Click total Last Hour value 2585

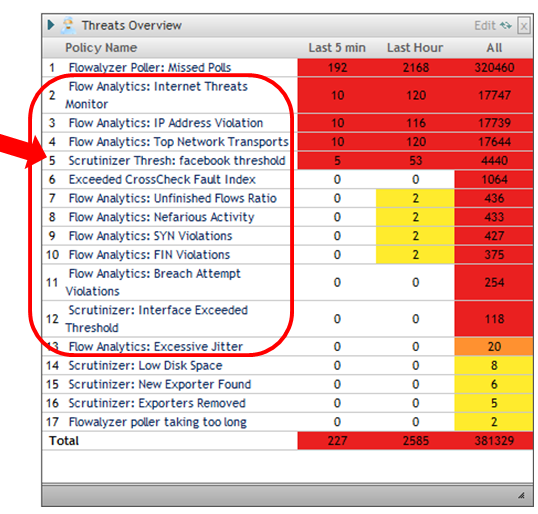pyautogui.click(x=416, y=441)
